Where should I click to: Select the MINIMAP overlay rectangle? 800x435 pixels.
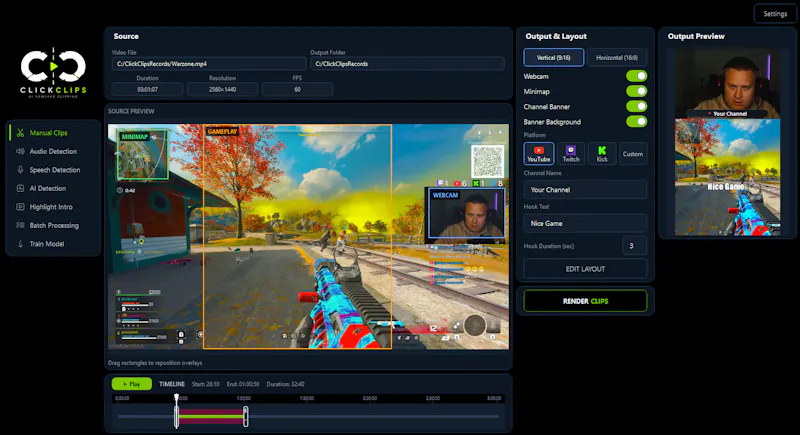coord(143,155)
